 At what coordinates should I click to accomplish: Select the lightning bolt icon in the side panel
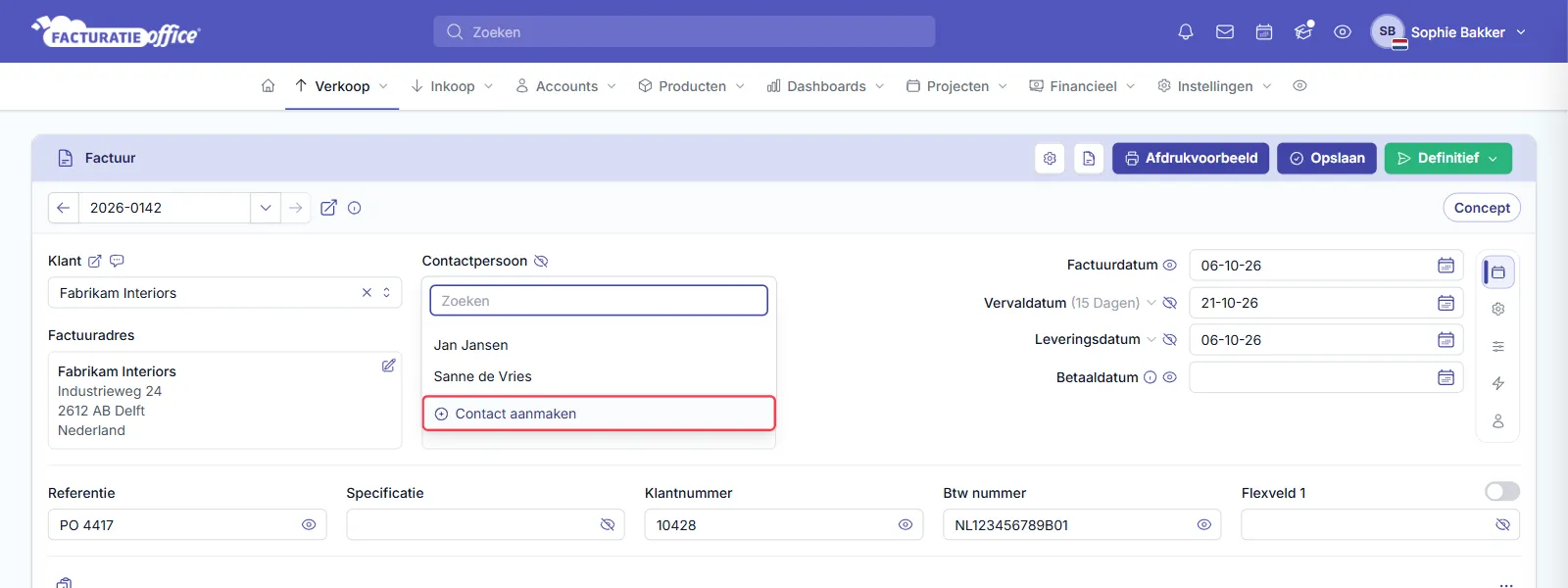tap(1498, 384)
